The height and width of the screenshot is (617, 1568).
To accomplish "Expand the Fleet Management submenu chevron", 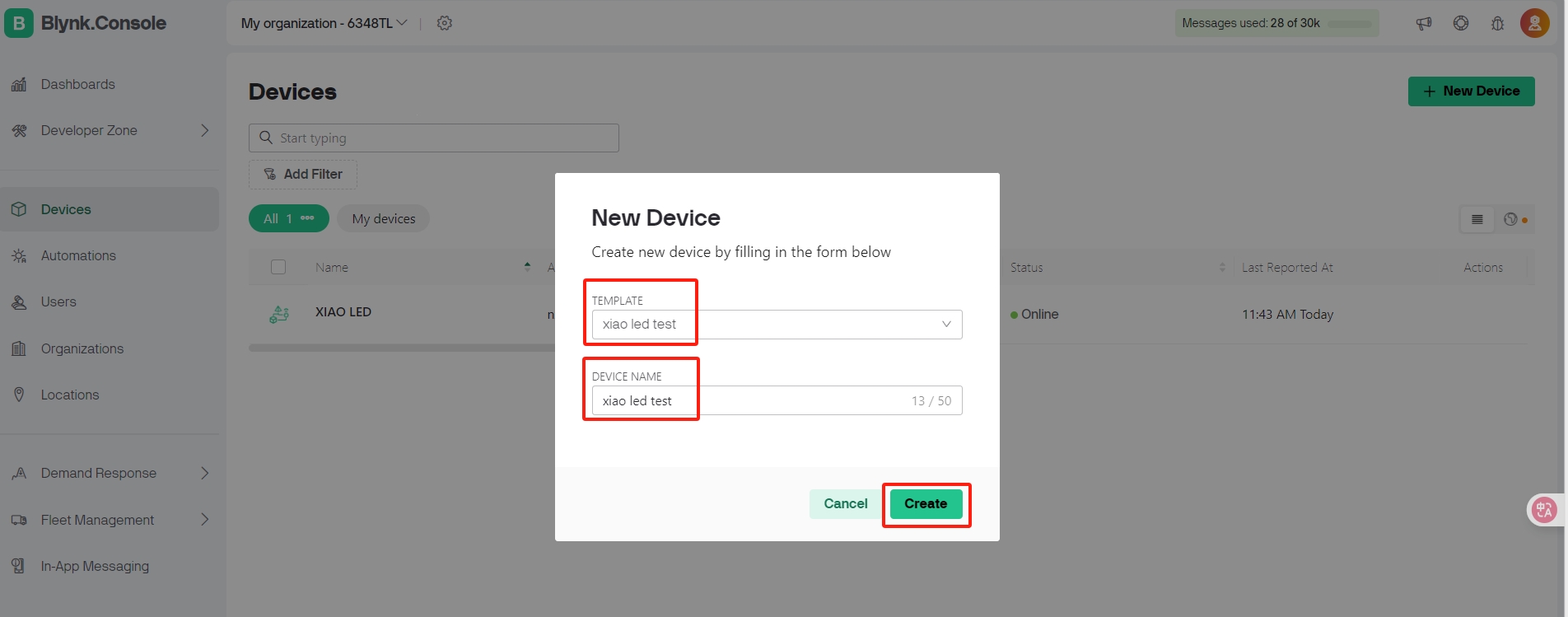I will 205,520.
